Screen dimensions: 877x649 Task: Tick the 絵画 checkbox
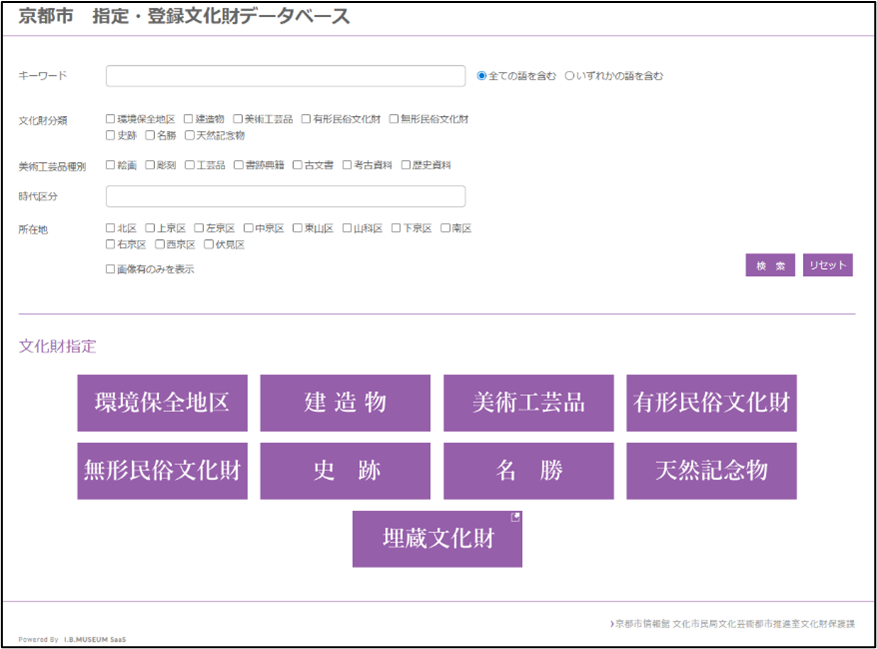[111, 165]
